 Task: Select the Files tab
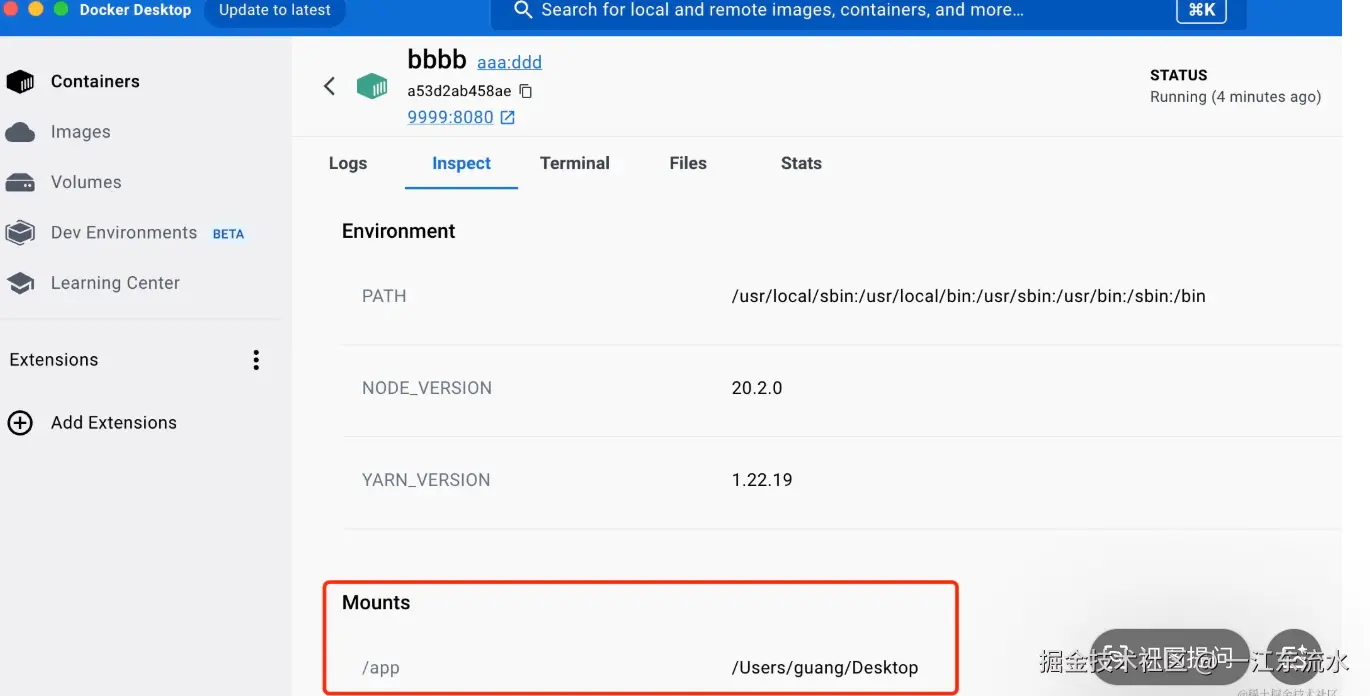tap(688, 163)
